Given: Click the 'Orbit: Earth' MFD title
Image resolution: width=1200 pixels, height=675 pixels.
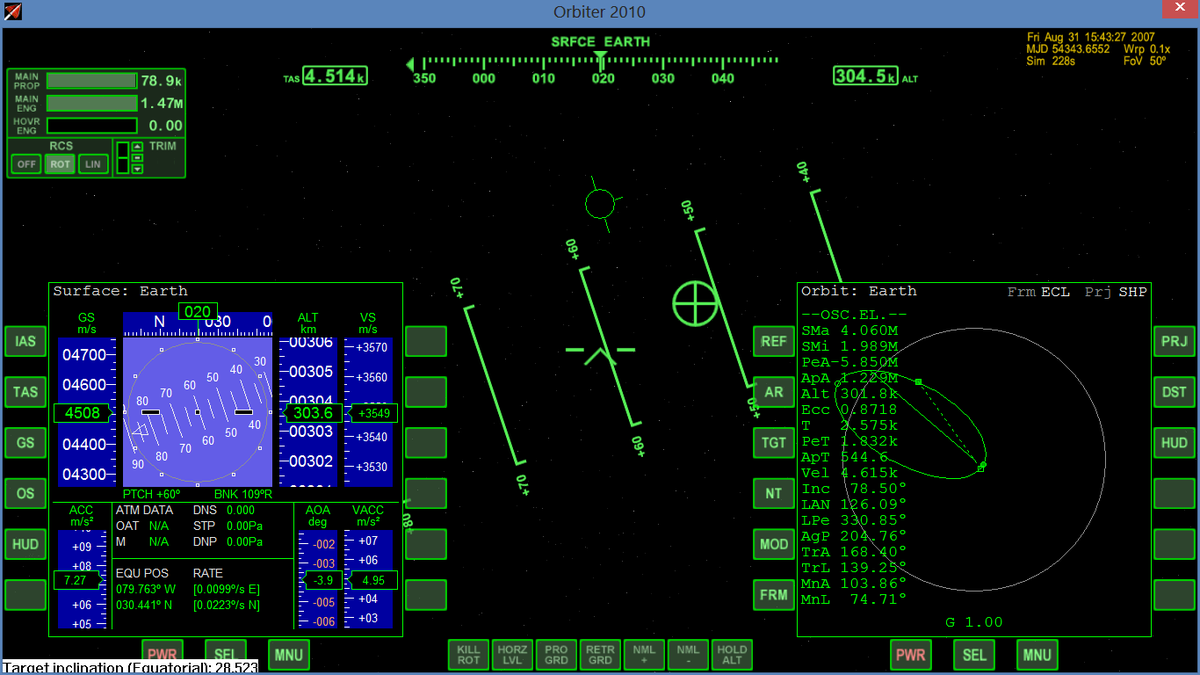Looking at the screenshot, I should [x=859, y=291].
